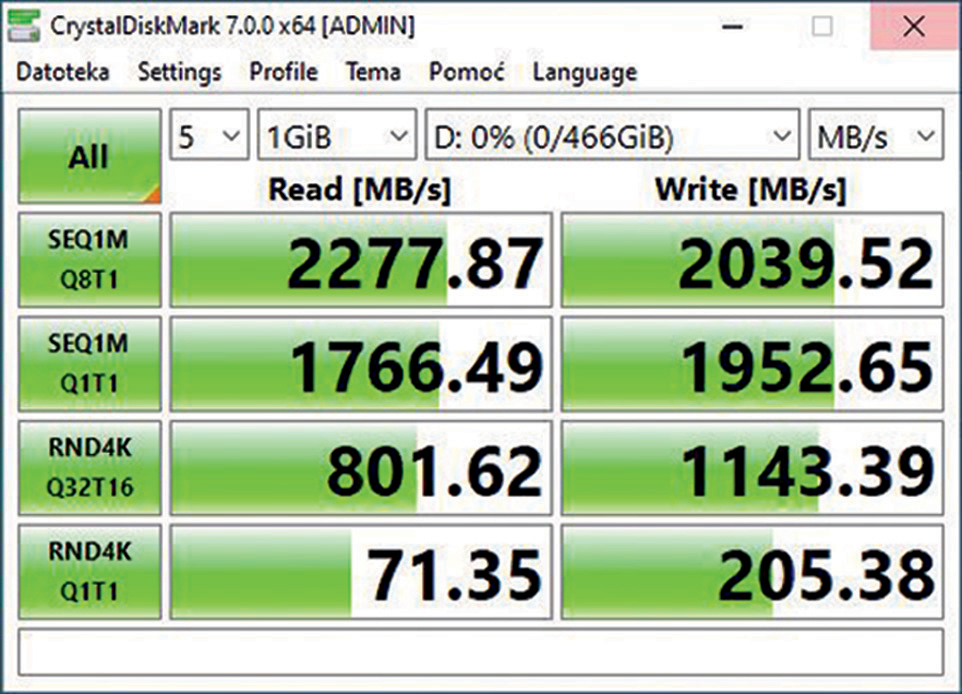Click the empty comment field at the bottom
962x694 pixels.
coord(481,652)
